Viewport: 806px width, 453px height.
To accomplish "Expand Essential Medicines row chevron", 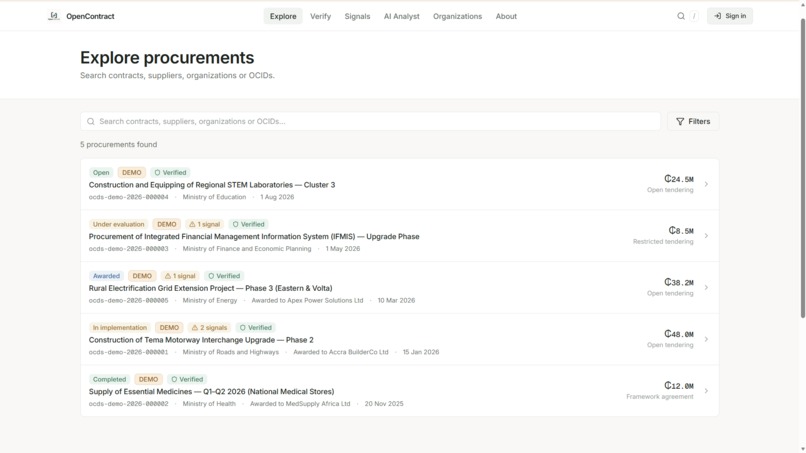I will (706, 391).
